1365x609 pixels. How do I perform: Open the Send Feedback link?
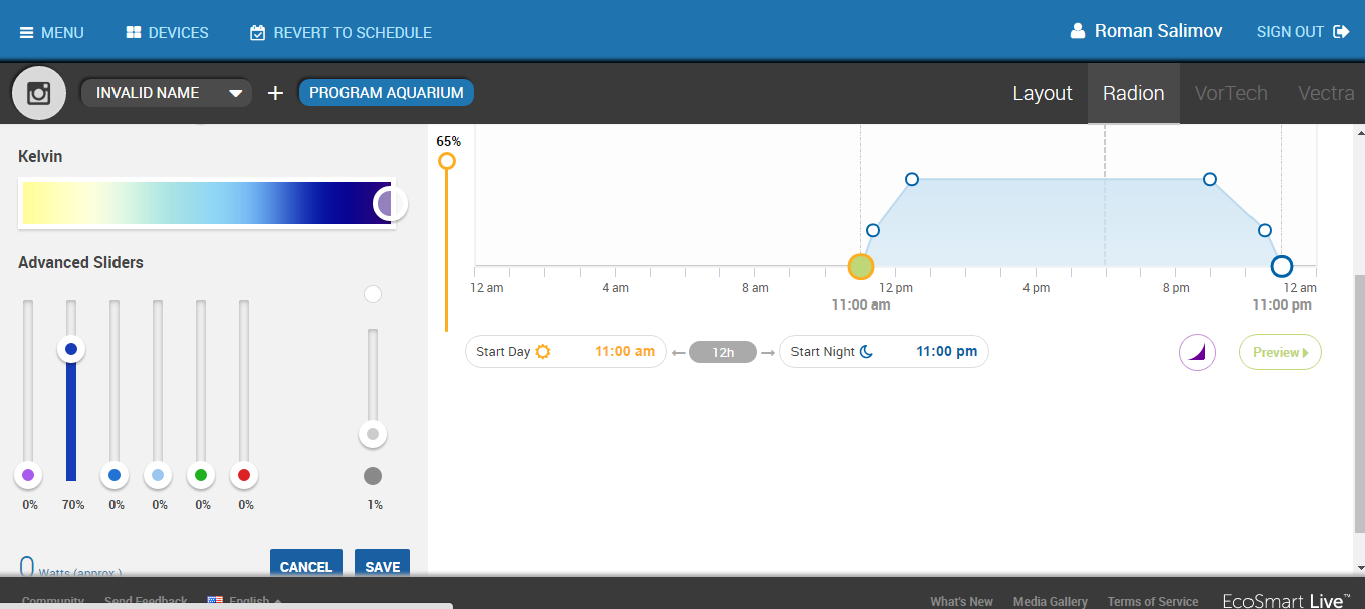(146, 602)
